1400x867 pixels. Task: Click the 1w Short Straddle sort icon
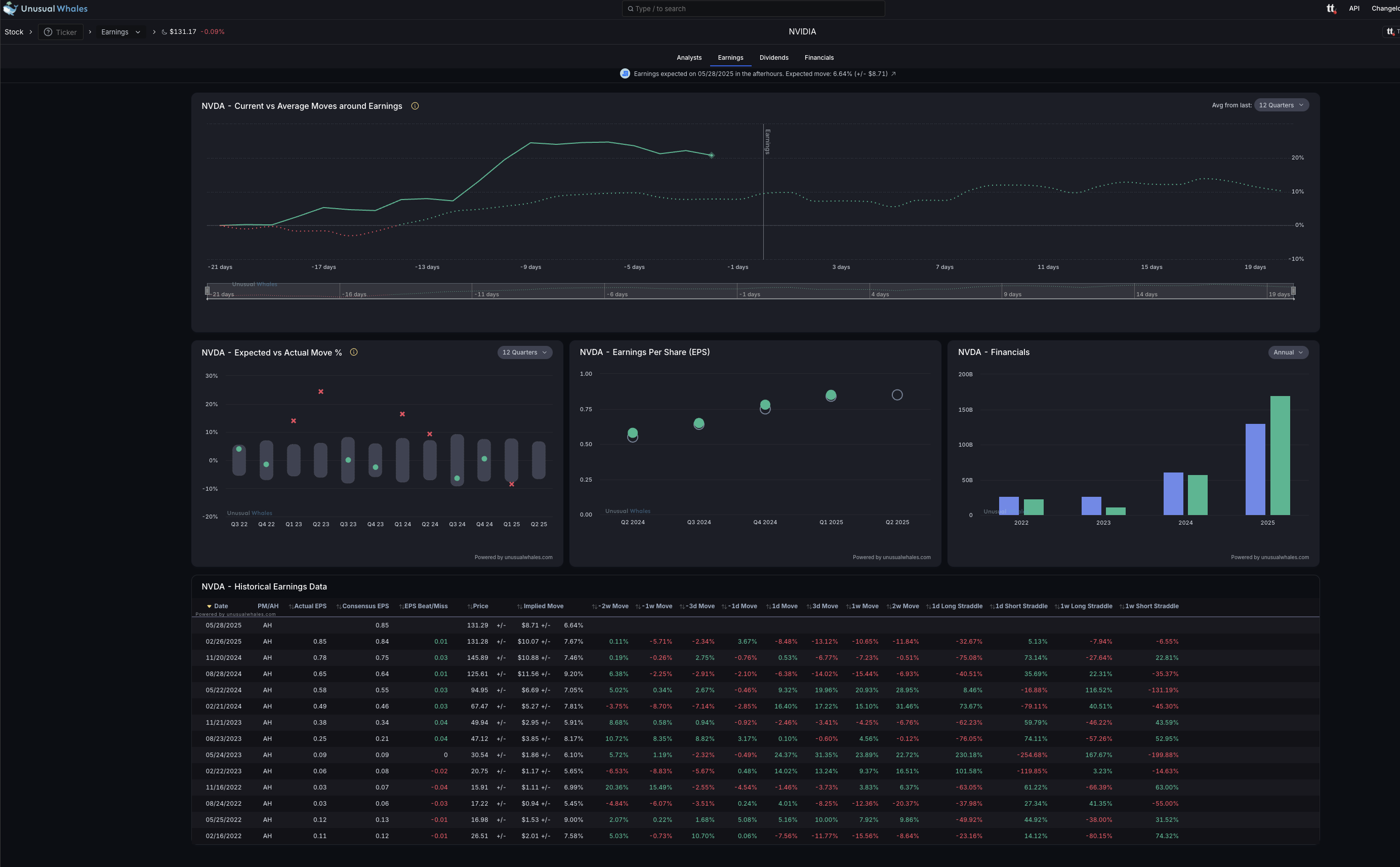click(x=1122, y=606)
